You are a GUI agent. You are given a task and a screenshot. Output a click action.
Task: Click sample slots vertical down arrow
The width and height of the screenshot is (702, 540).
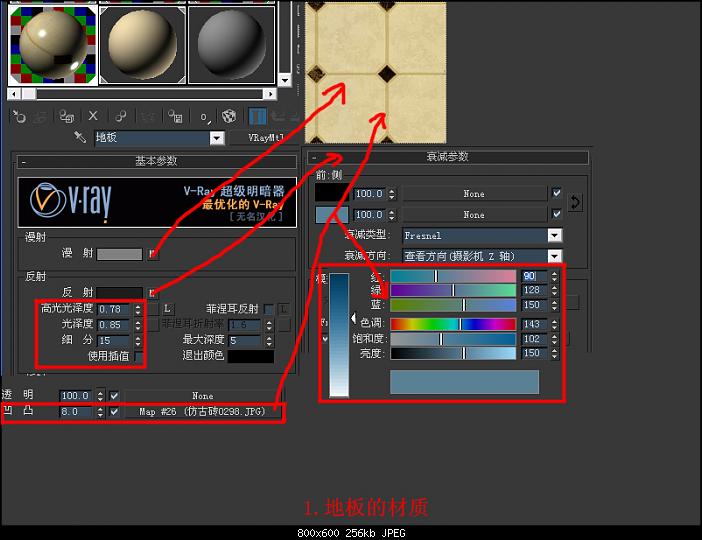click(284, 80)
